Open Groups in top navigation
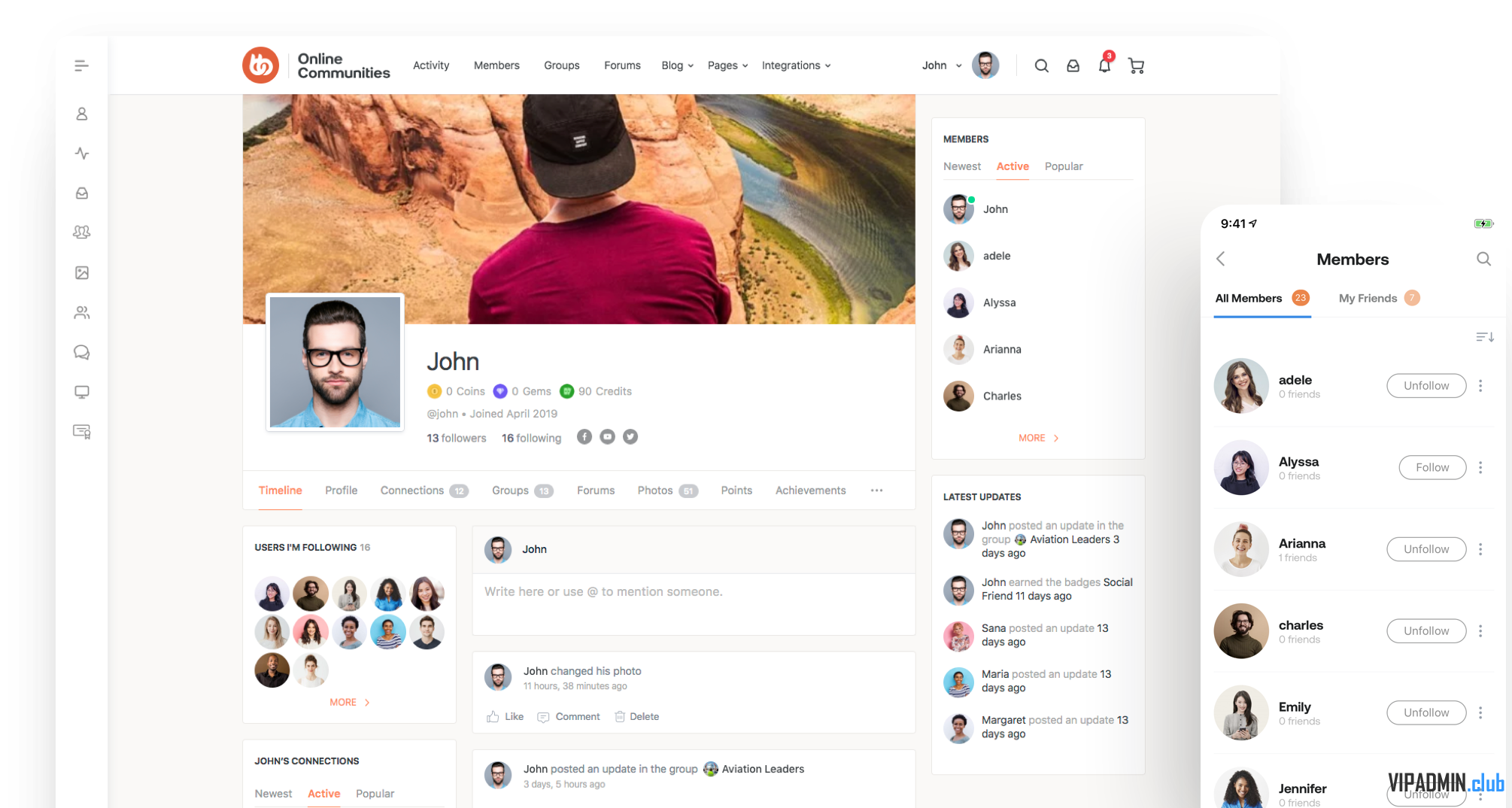Viewport: 1512px width, 808px height. point(562,66)
